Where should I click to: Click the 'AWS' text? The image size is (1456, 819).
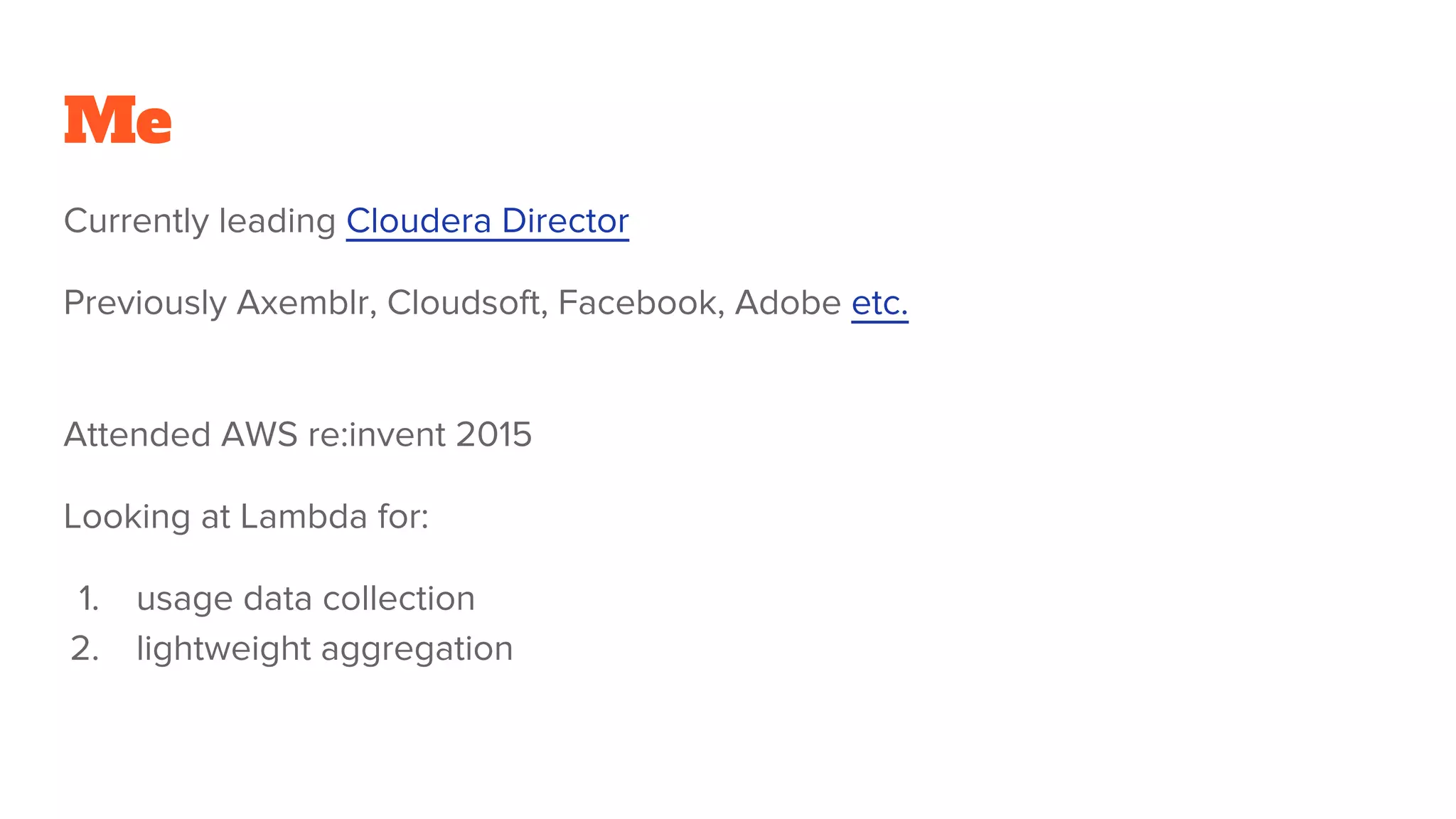(259, 434)
